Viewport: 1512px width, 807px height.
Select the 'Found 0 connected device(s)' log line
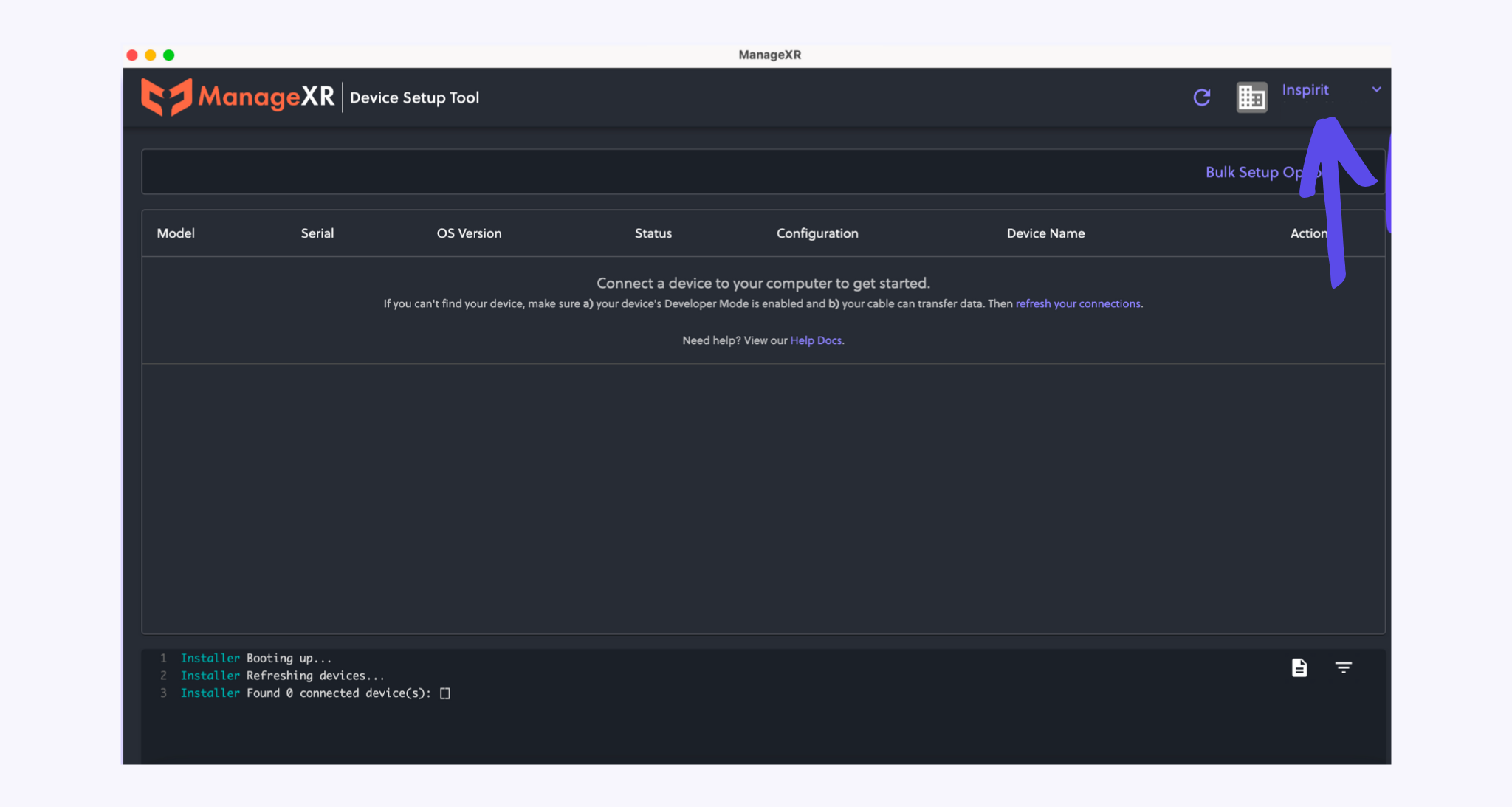338,693
